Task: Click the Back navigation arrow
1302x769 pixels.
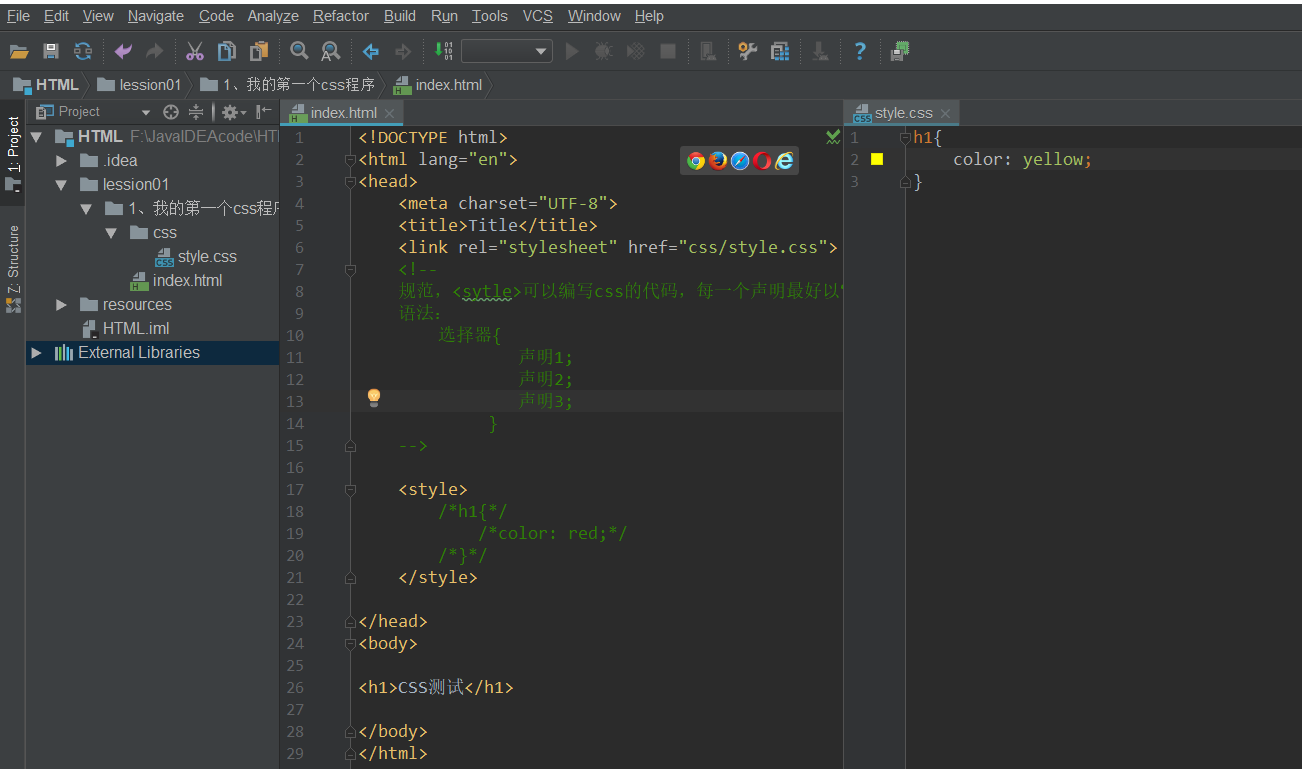Action: pyautogui.click(x=371, y=51)
